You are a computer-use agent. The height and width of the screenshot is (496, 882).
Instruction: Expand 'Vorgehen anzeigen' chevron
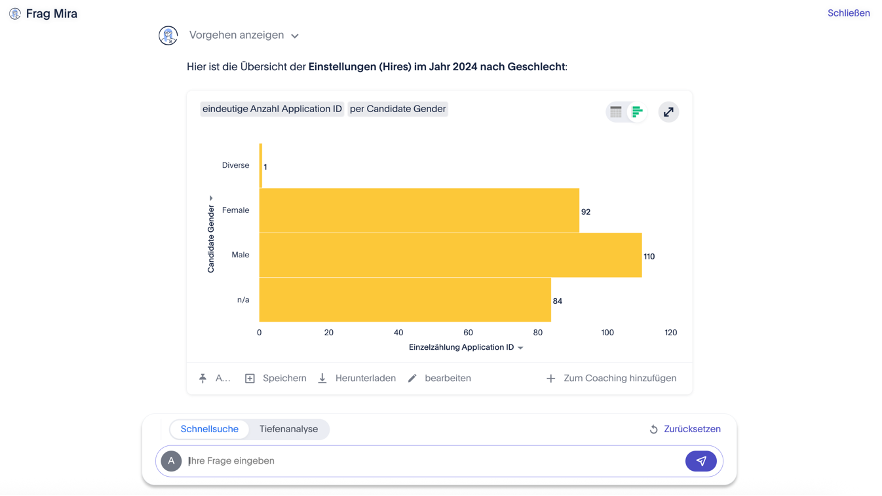pyautogui.click(x=295, y=36)
